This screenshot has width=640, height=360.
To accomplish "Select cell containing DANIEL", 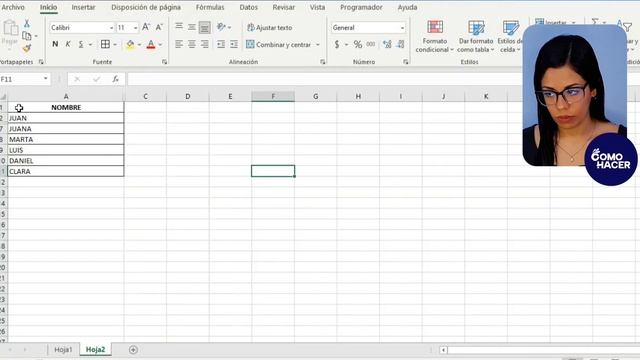I will click(66, 160).
